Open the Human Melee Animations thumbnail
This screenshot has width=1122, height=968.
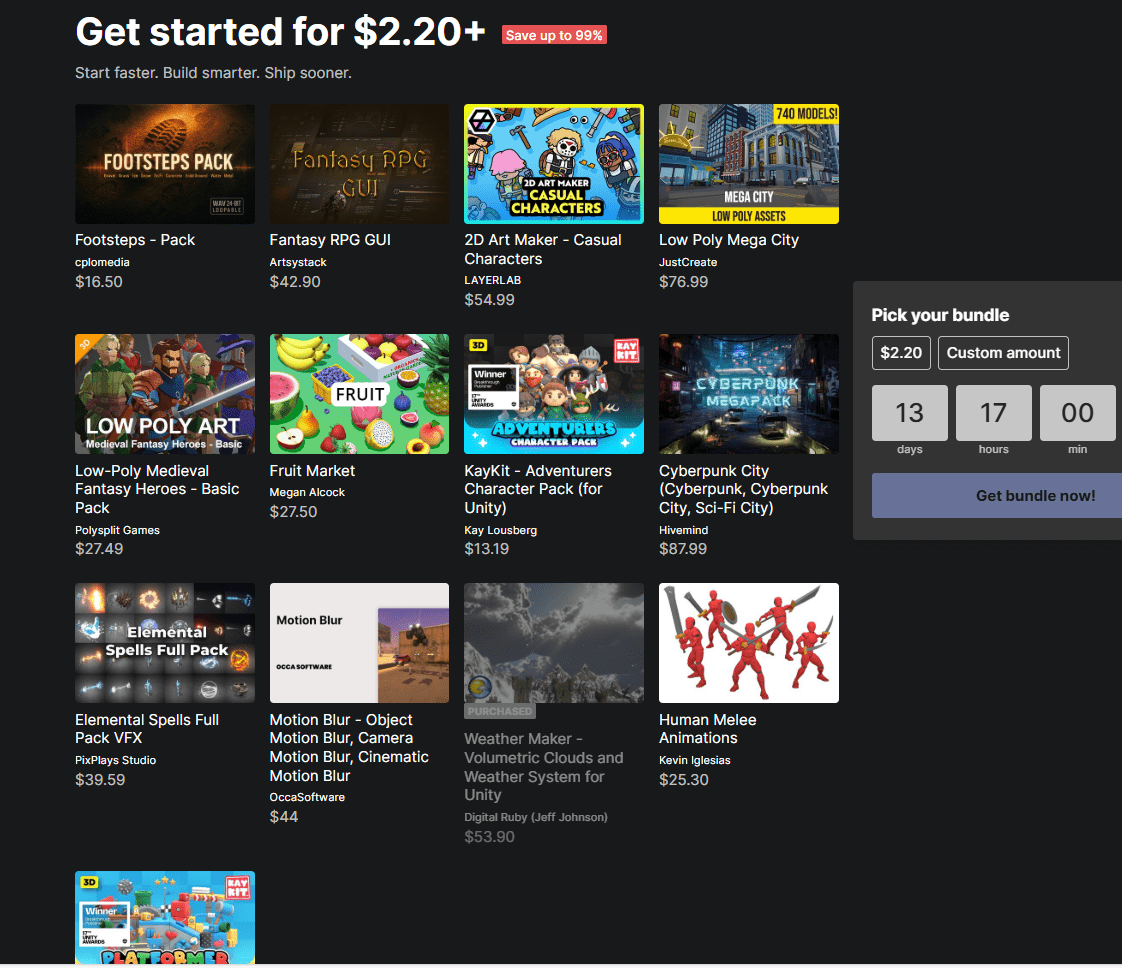(x=748, y=643)
